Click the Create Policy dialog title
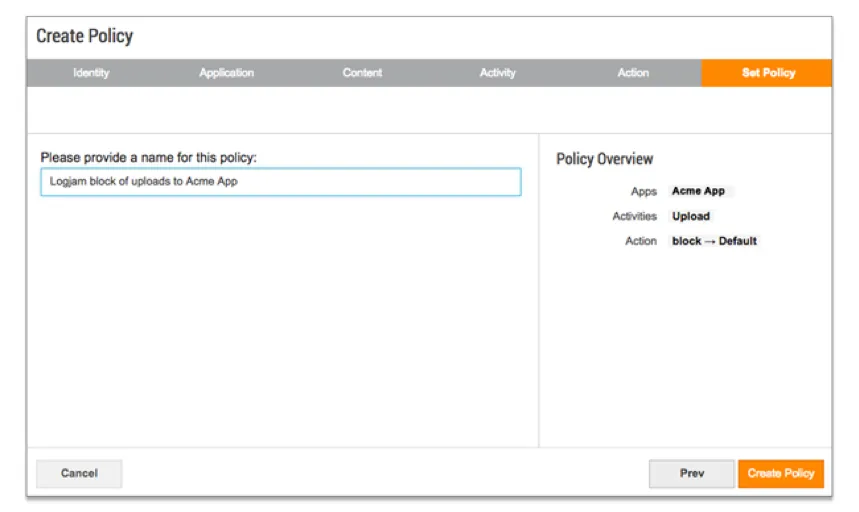The image size is (859, 512). click(84, 36)
